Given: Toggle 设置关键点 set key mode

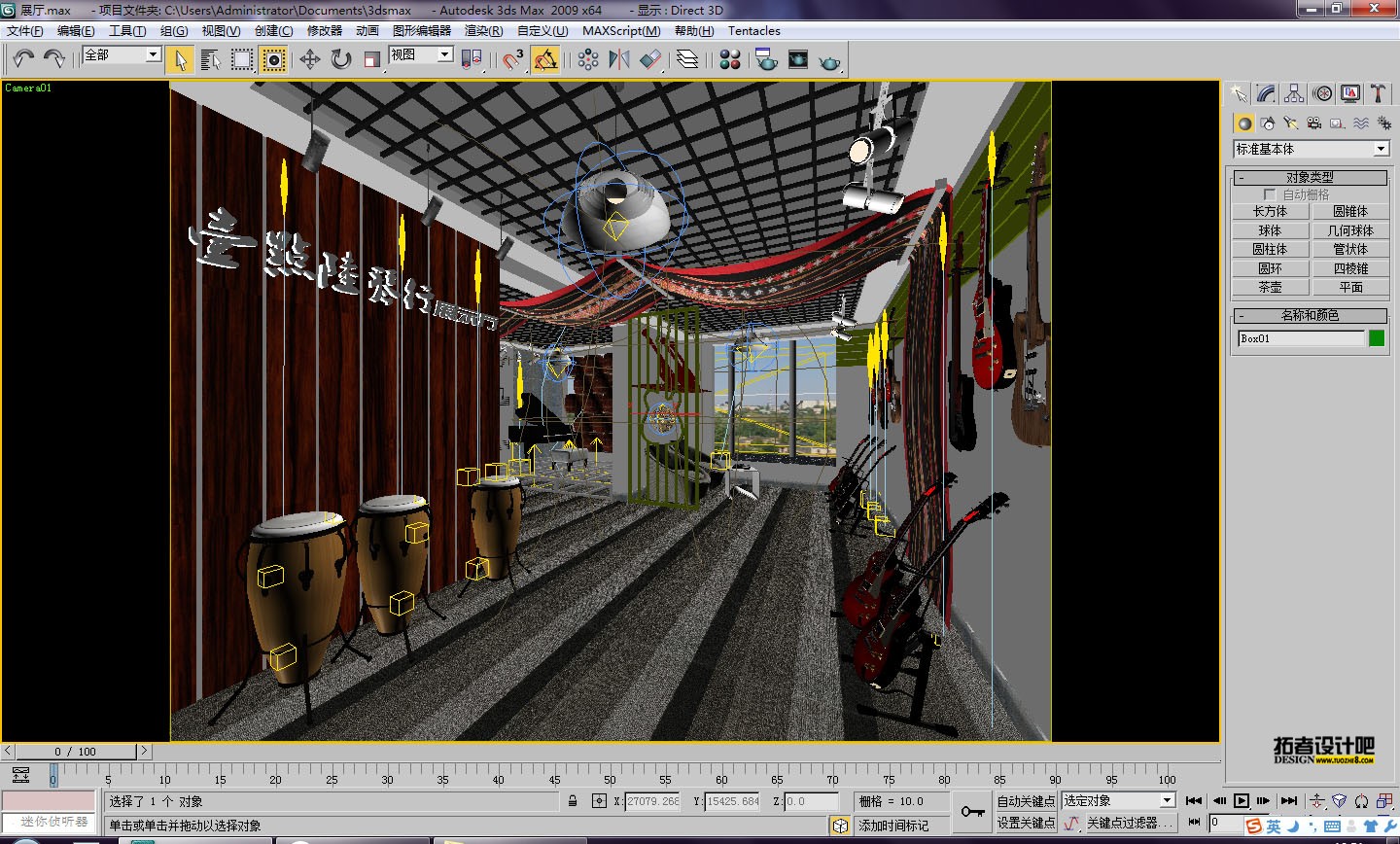Looking at the screenshot, I should [x=1026, y=823].
